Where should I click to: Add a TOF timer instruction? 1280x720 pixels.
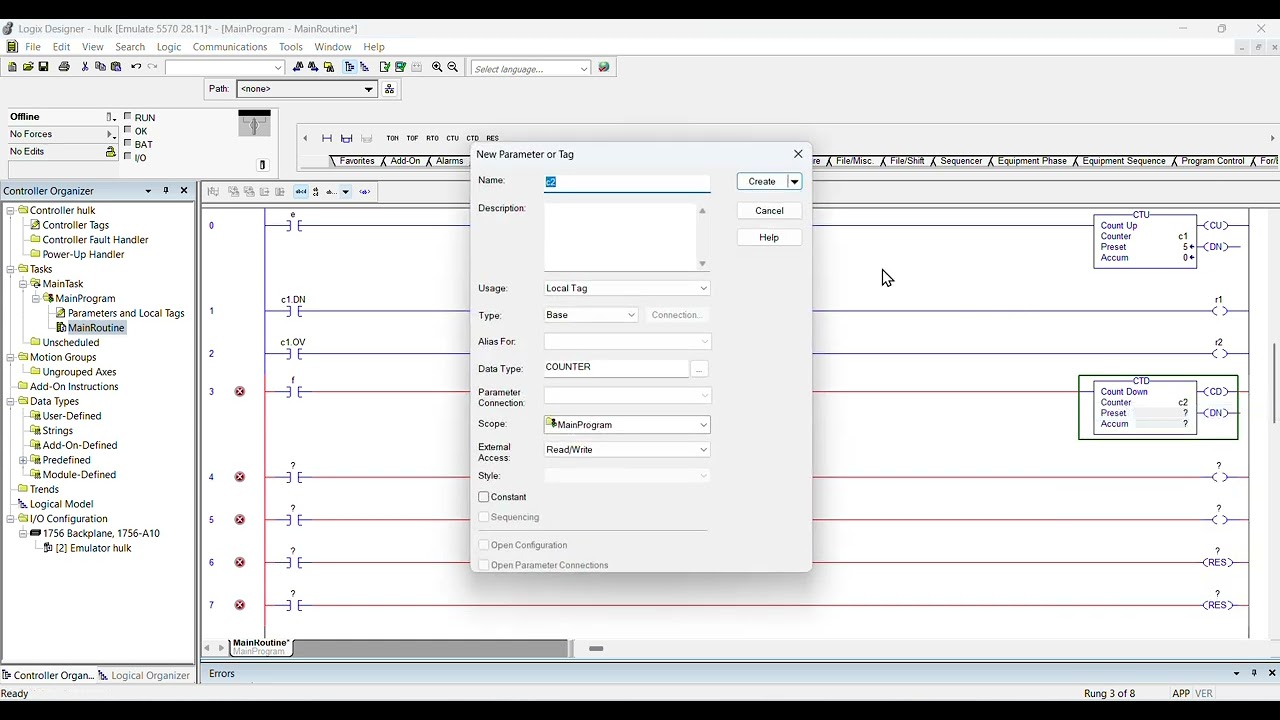tap(412, 138)
